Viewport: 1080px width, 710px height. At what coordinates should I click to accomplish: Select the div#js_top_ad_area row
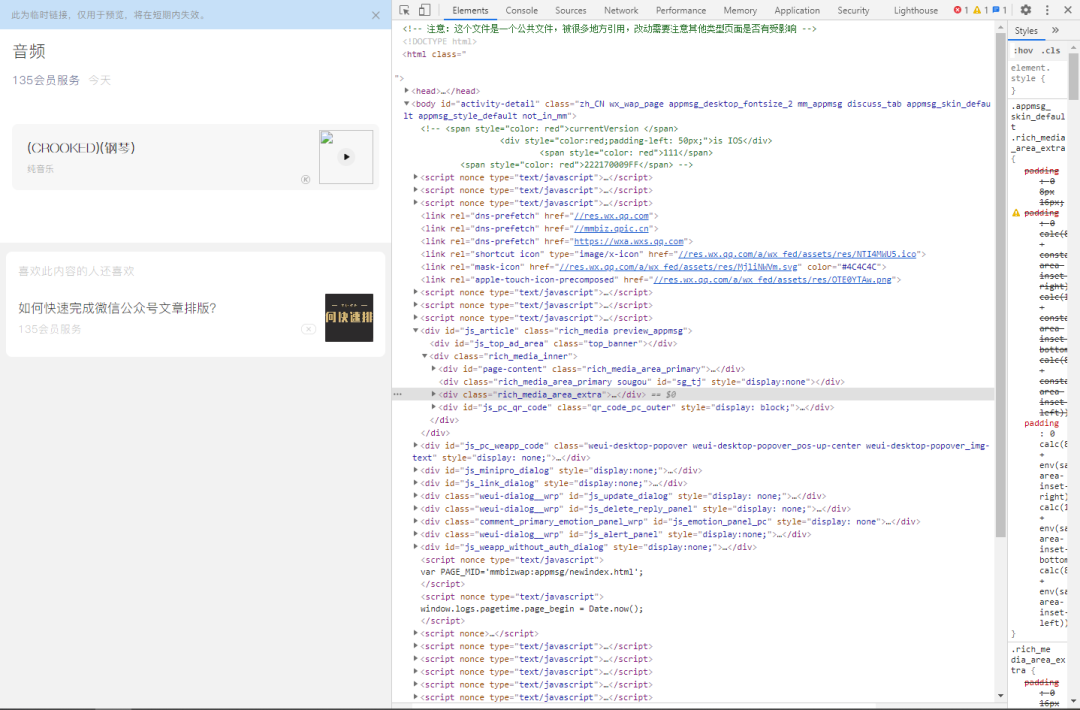point(554,343)
